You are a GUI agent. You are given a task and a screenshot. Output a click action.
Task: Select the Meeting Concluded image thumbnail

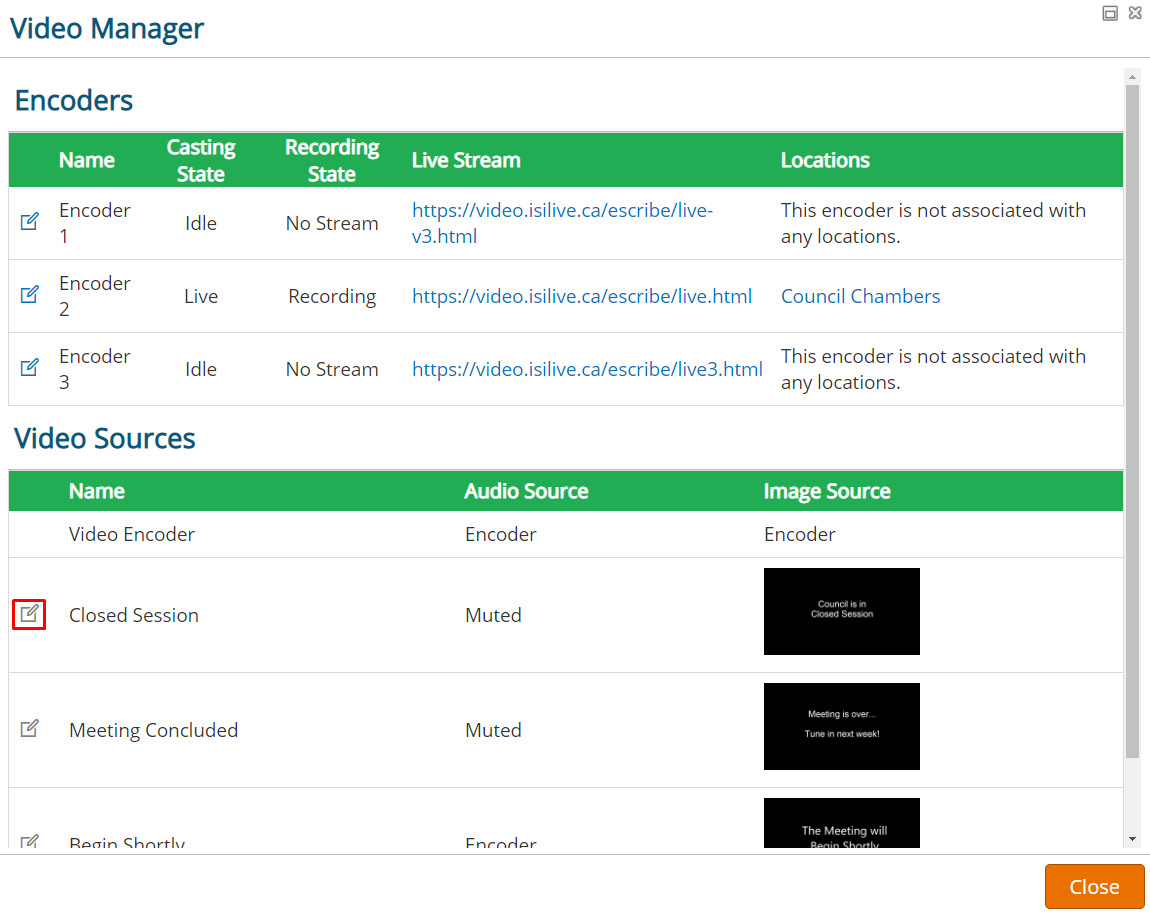tap(841, 726)
